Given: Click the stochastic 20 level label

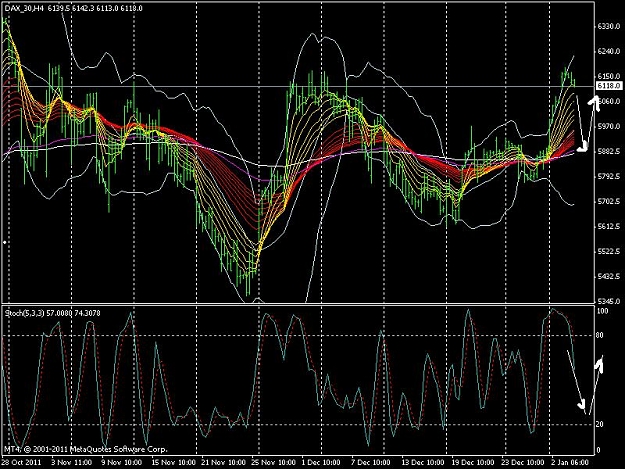Looking at the screenshot, I should (599, 424).
